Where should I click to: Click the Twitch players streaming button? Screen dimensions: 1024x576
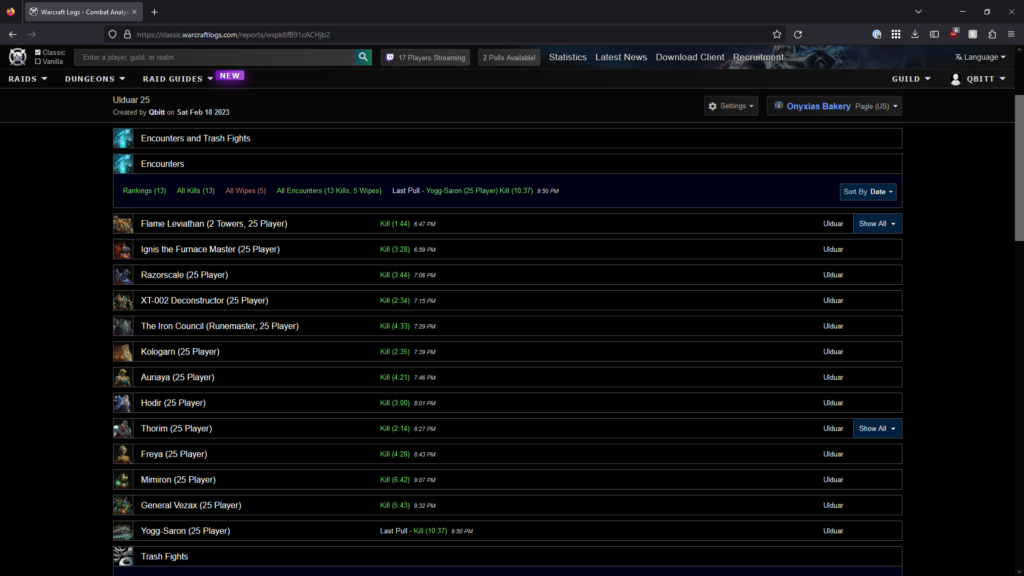tap(426, 58)
